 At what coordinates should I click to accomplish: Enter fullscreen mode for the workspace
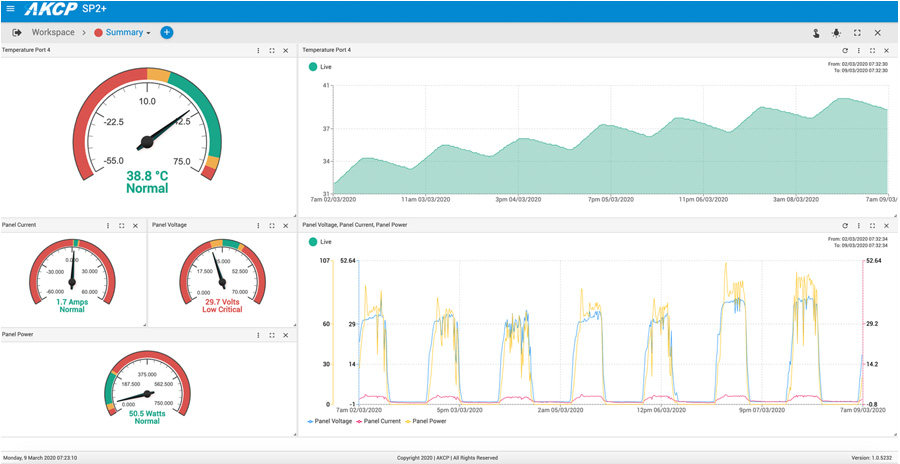pyautogui.click(x=857, y=33)
